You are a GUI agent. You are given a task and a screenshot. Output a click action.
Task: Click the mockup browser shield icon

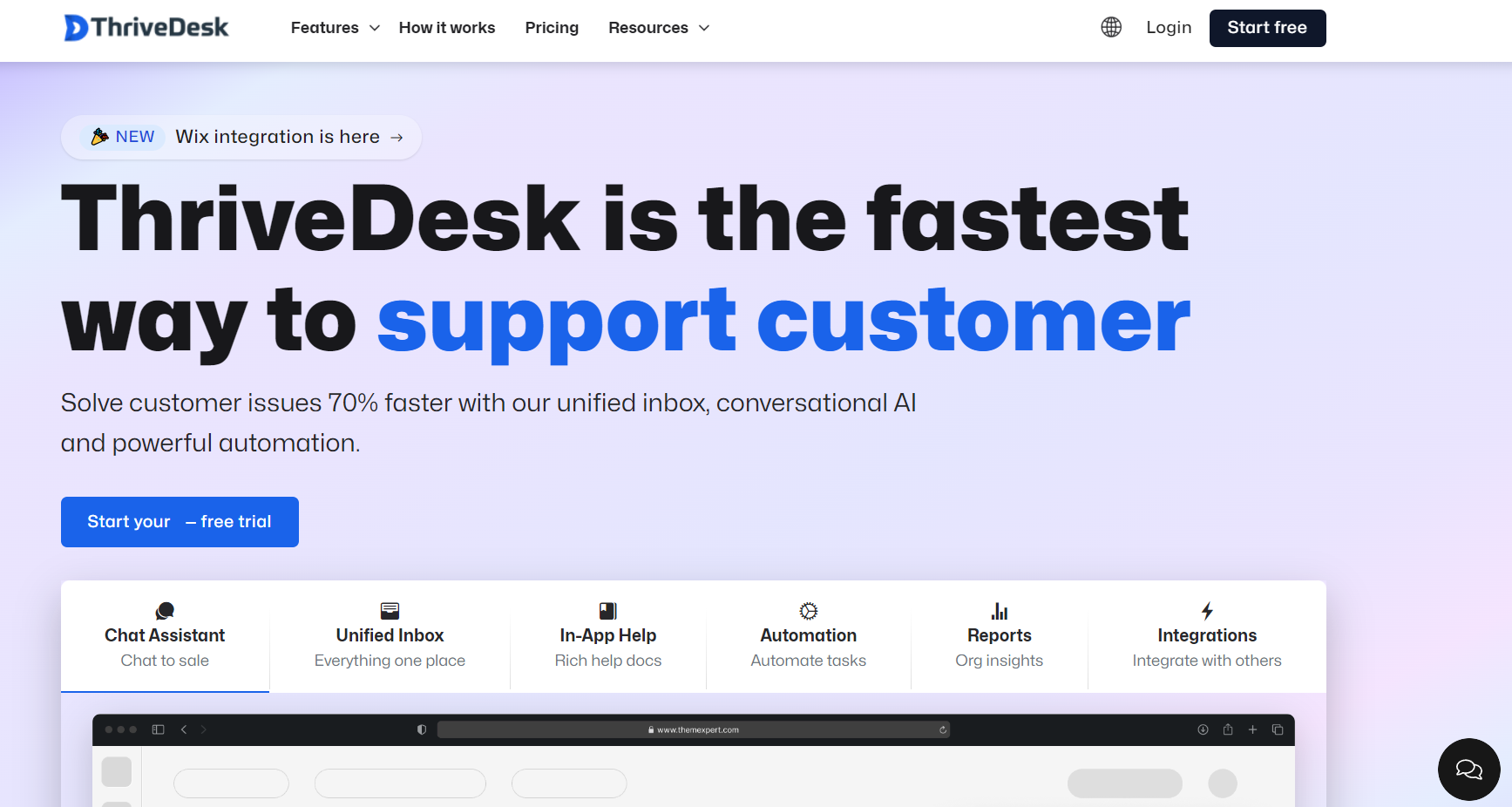(422, 729)
